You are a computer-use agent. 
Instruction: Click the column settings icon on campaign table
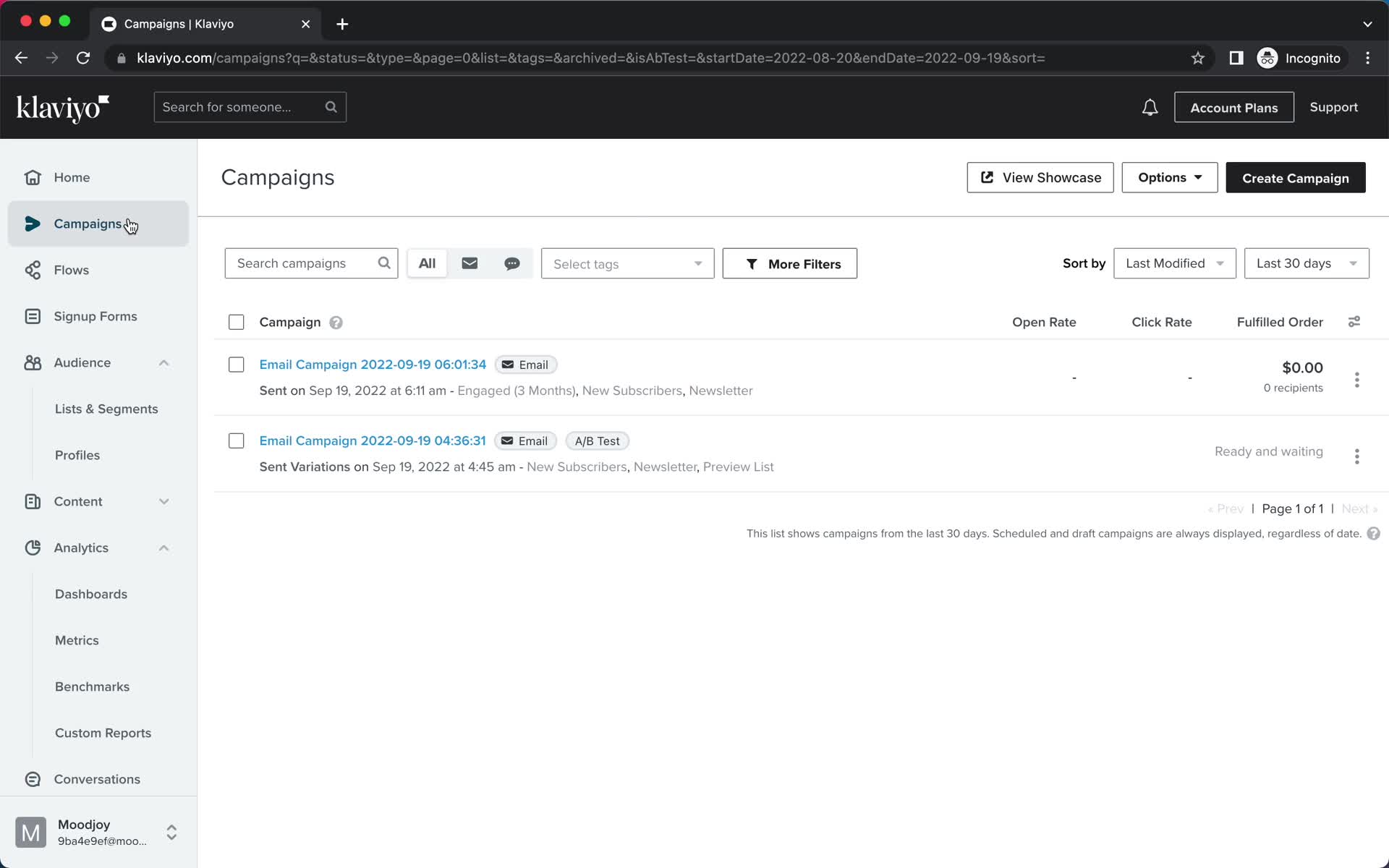[1354, 321]
